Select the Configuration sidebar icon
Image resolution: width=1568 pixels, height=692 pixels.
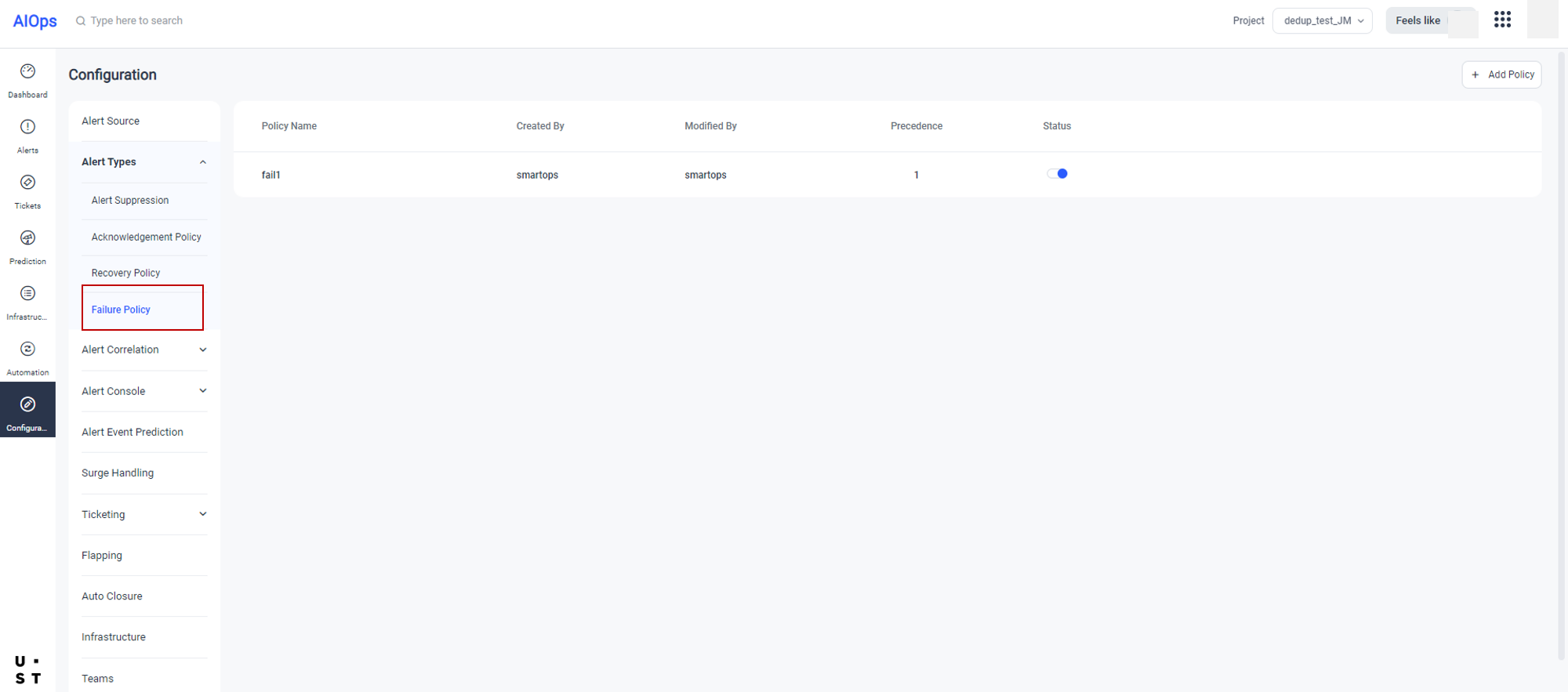point(27,406)
